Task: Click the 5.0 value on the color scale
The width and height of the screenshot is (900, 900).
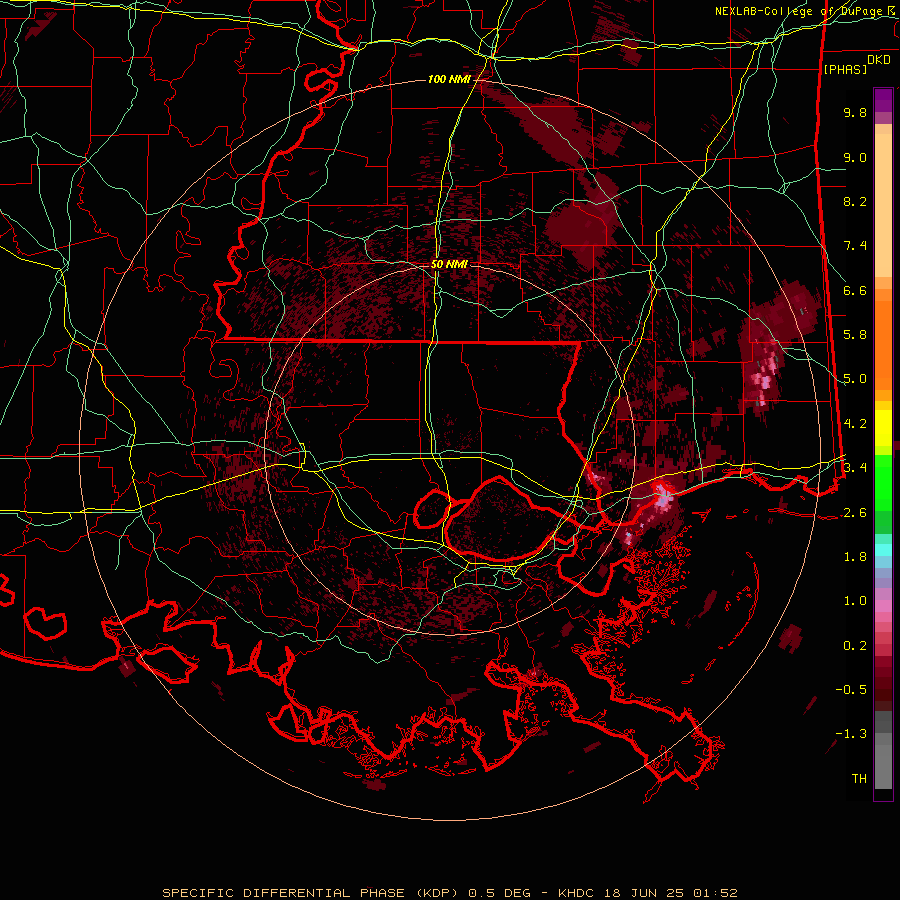Action: 855,379
